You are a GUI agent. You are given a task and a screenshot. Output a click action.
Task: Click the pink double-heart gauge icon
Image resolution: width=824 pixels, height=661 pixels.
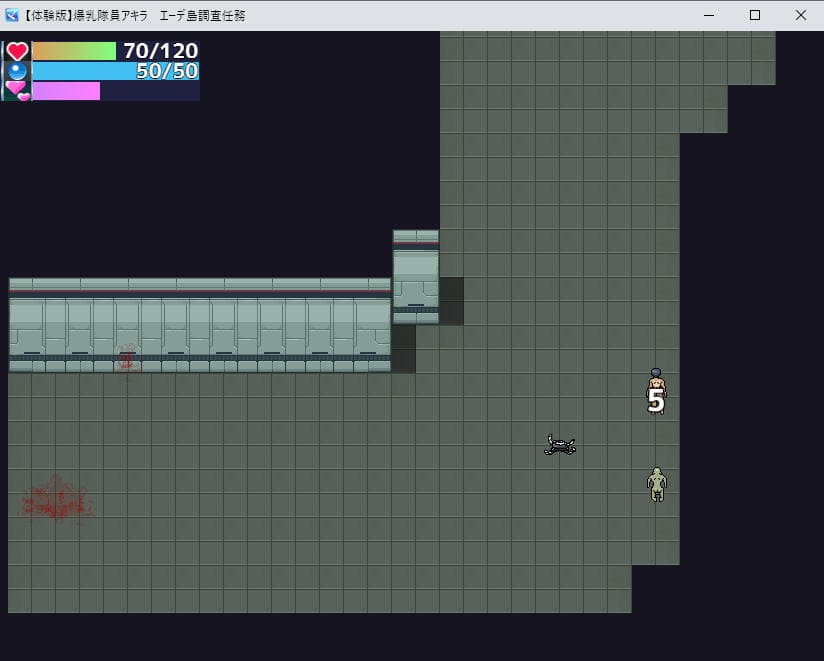(x=18, y=90)
